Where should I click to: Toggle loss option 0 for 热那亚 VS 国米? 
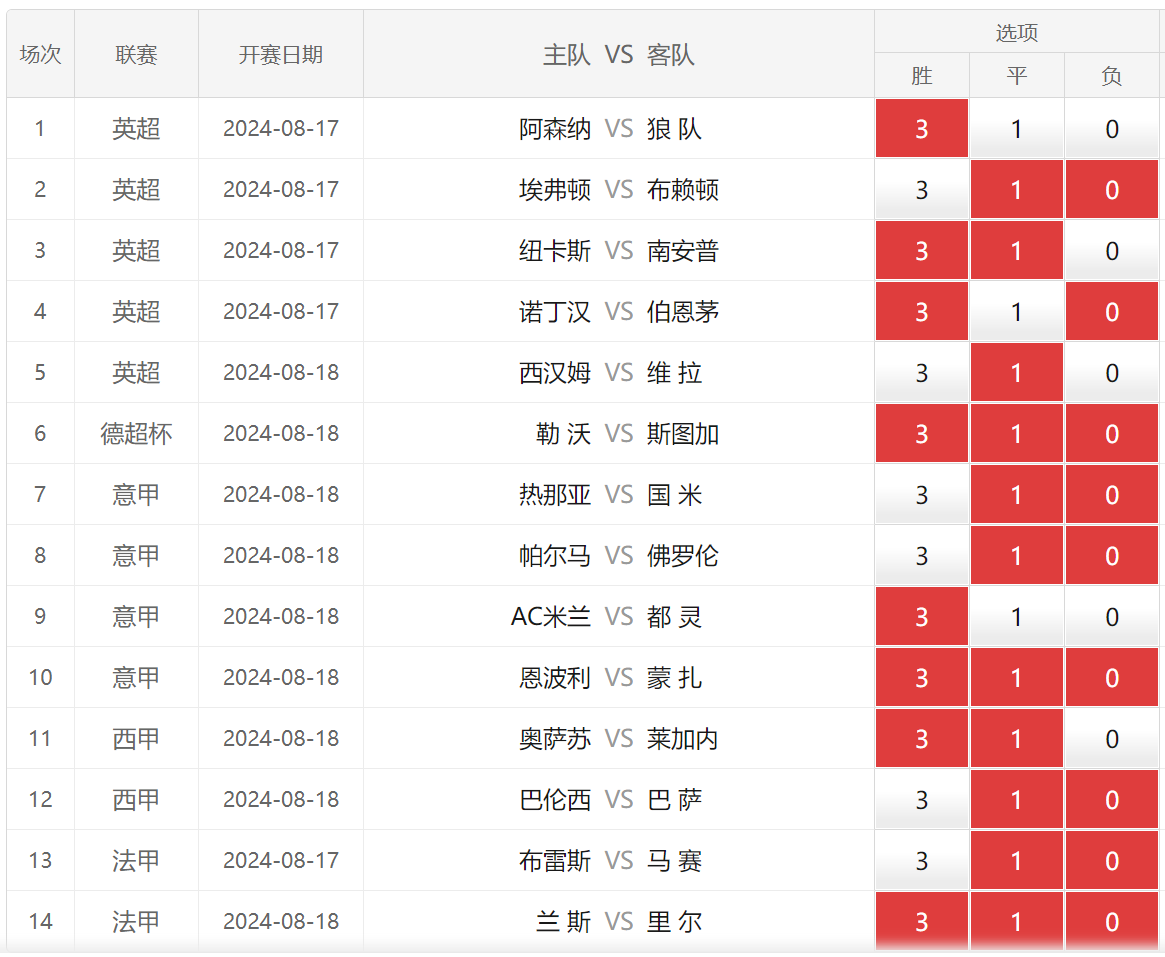tap(1112, 494)
